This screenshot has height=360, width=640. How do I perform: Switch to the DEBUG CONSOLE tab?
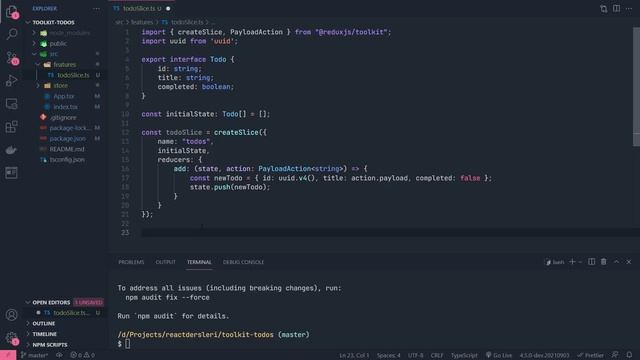(243, 262)
